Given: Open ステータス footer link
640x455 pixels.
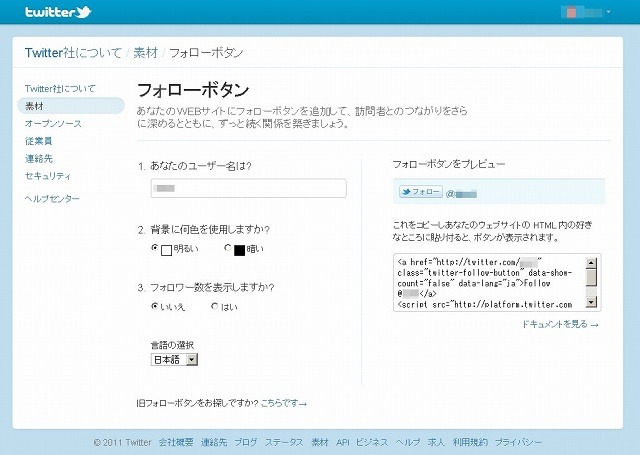Looking at the screenshot, I should 284,442.
